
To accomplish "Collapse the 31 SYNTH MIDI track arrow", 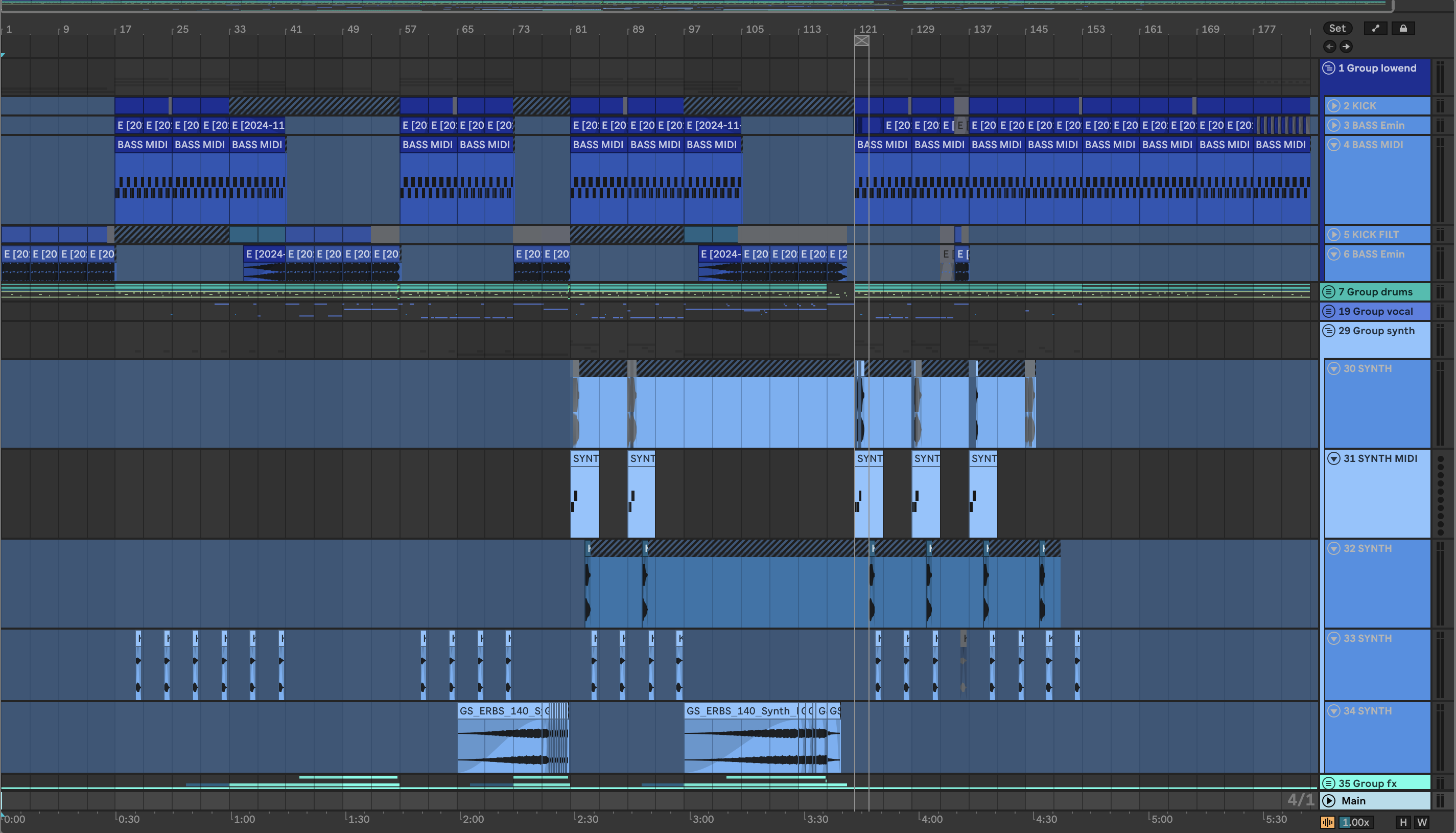I will coord(1333,458).
